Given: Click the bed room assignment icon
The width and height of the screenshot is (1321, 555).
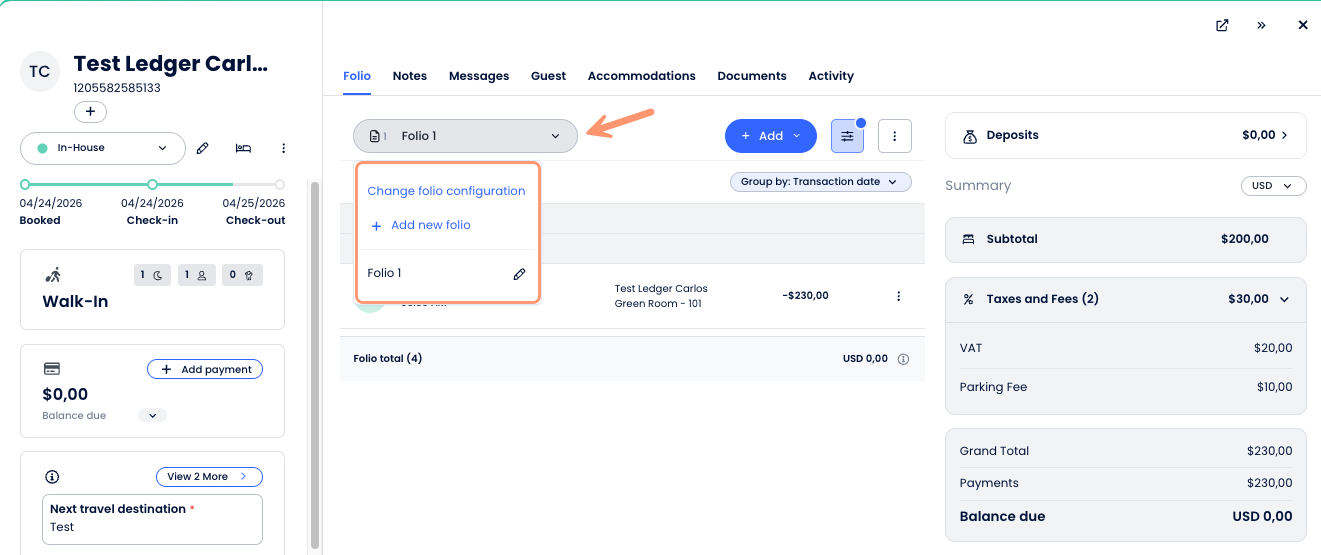Looking at the screenshot, I should click(x=243, y=148).
